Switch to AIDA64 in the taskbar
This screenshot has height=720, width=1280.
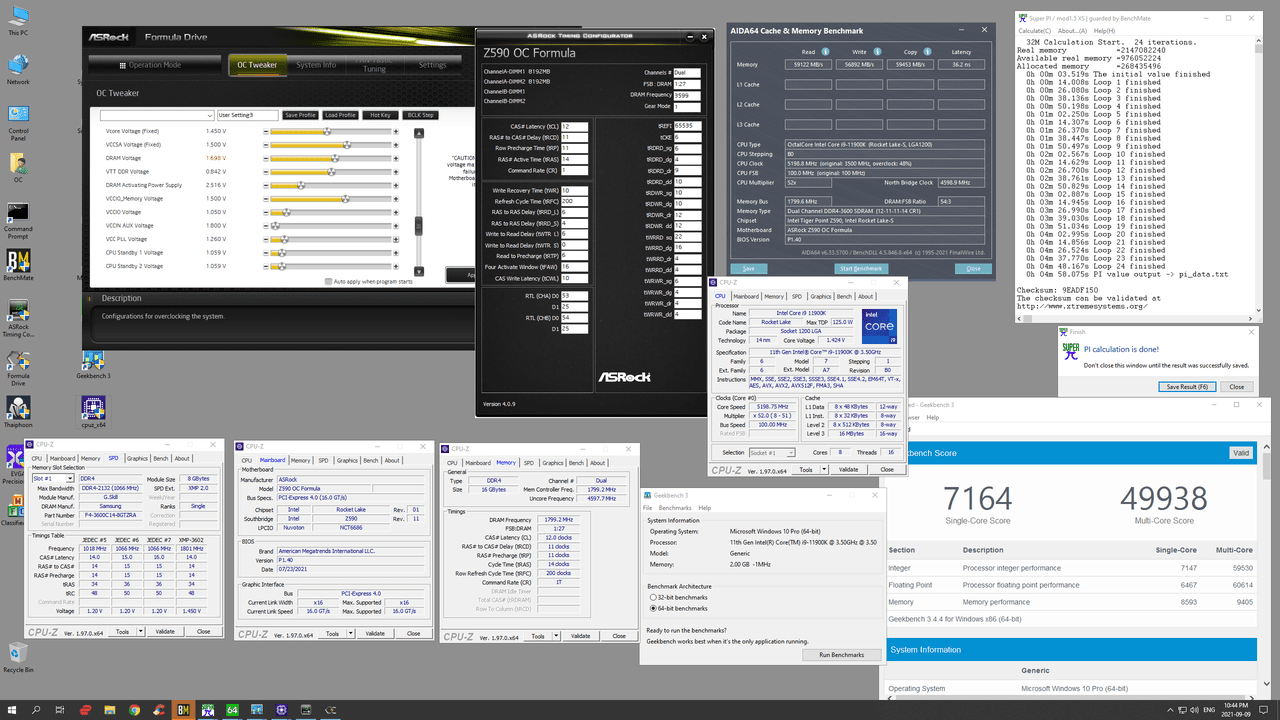click(231, 709)
